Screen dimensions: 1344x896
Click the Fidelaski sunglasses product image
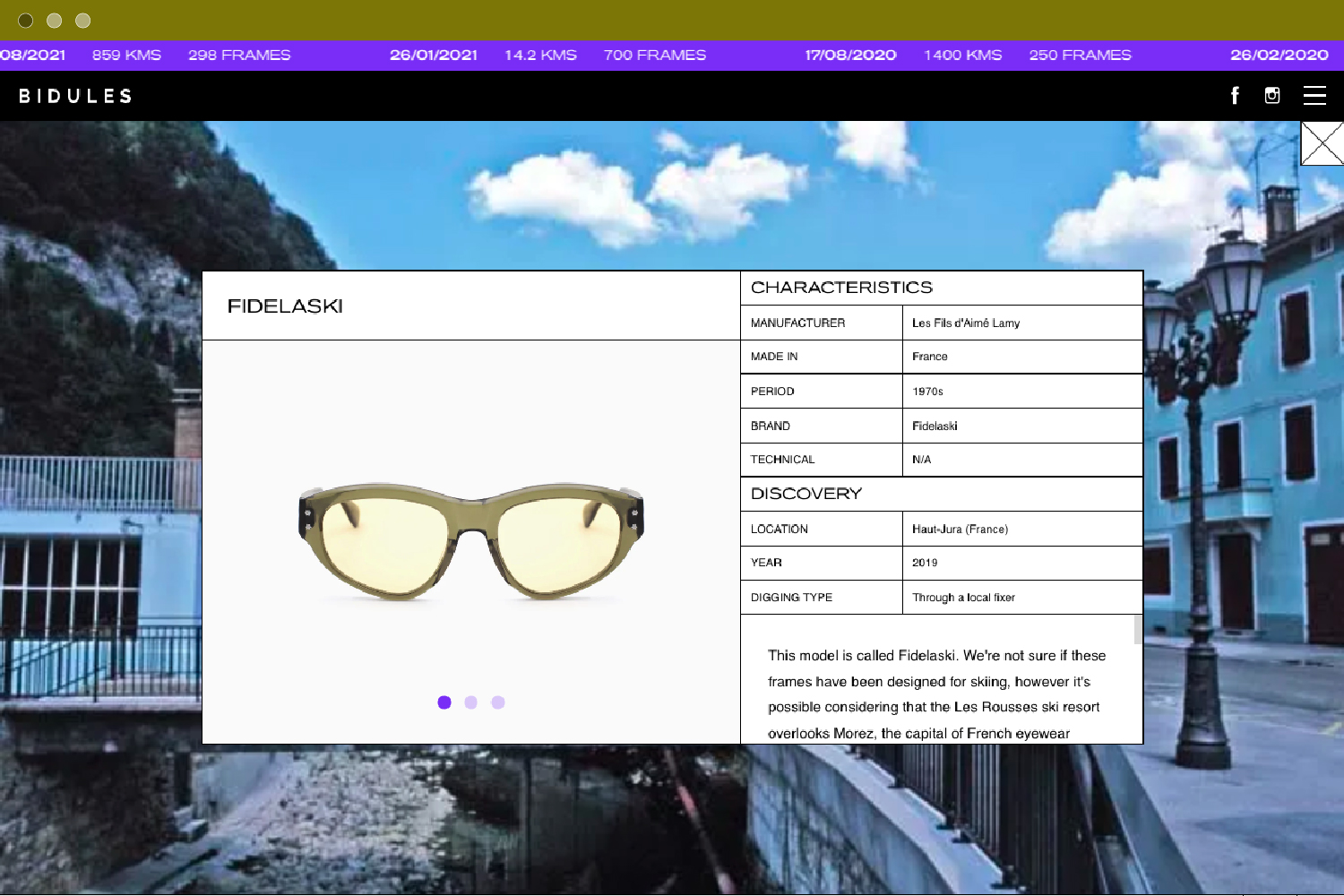(471, 541)
